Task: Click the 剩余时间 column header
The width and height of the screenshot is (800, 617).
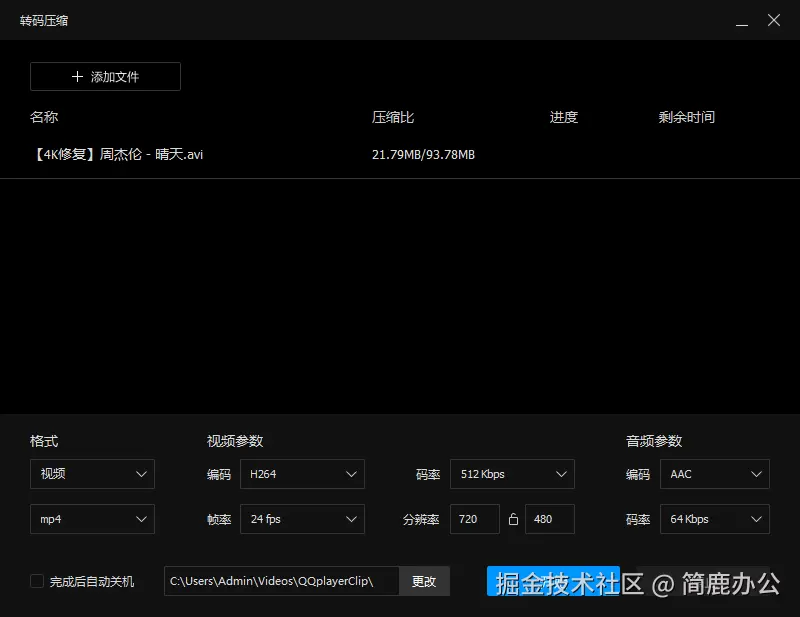Action: point(686,117)
